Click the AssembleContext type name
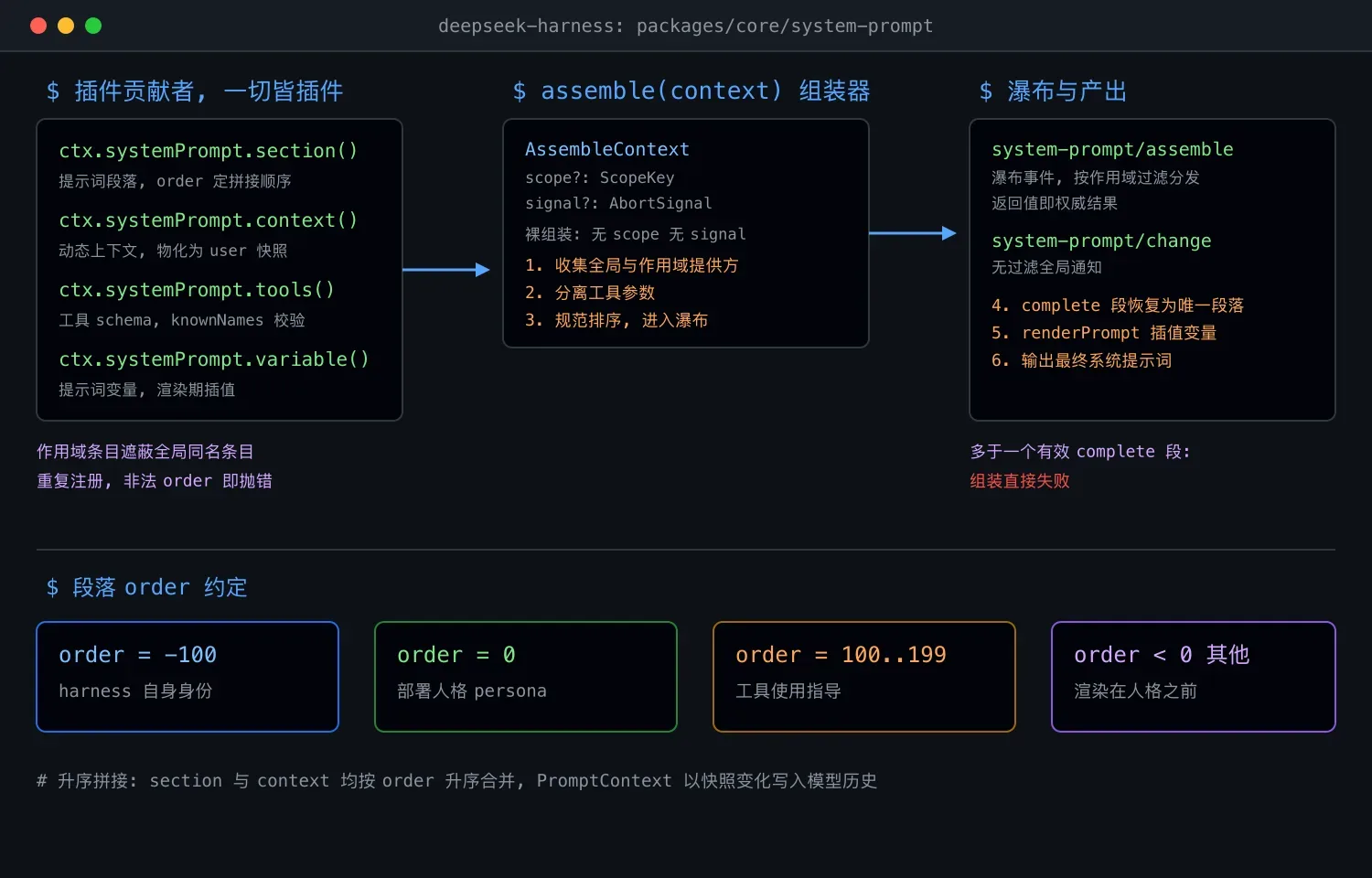 tap(607, 149)
